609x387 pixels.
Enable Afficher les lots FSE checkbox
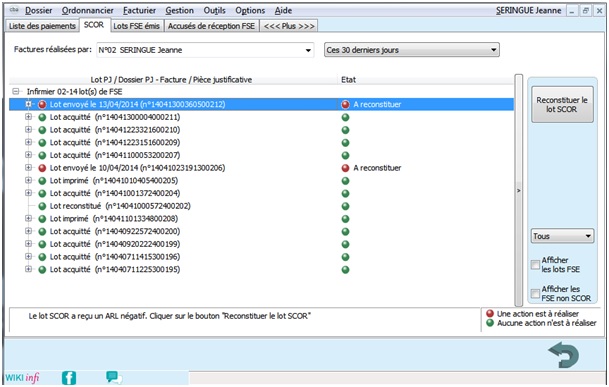click(535, 265)
